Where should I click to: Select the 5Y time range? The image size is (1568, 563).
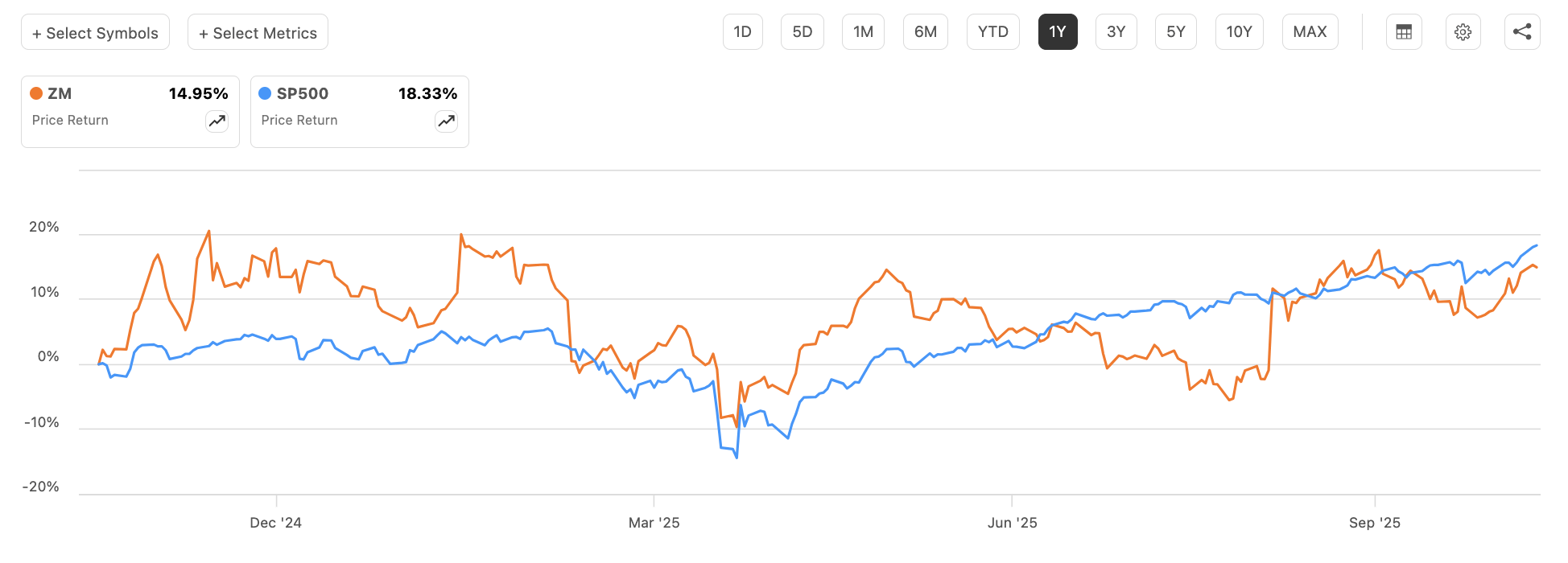point(1175,31)
